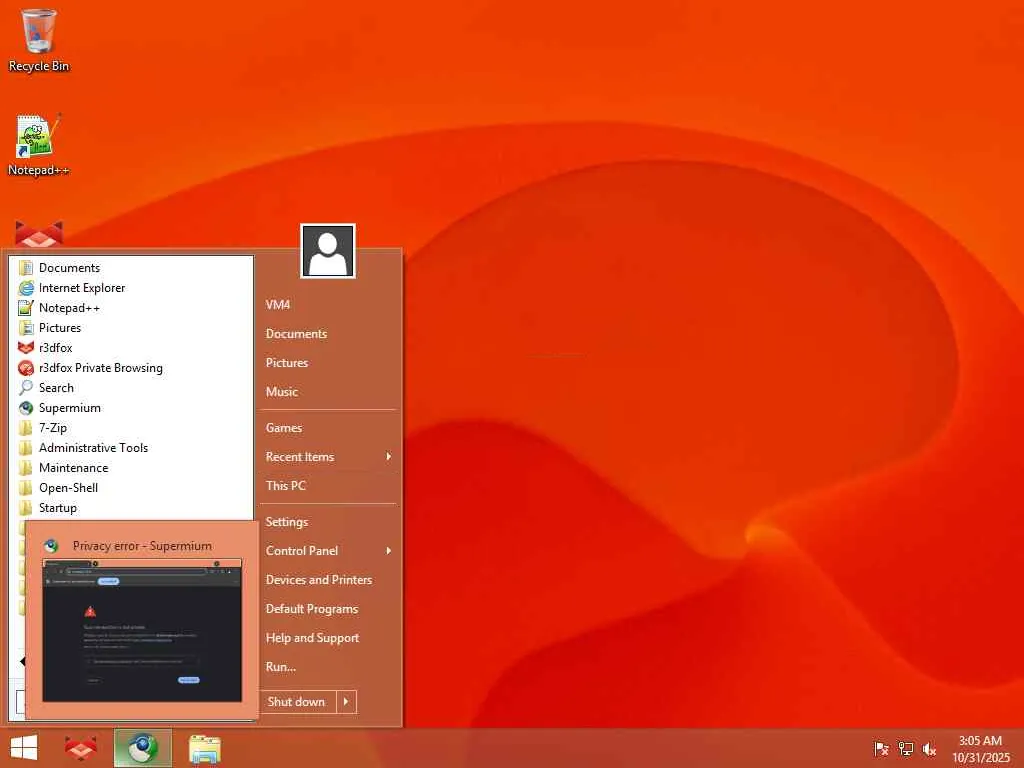Open the Shut down options arrow
The width and height of the screenshot is (1024, 768).
[x=346, y=702]
